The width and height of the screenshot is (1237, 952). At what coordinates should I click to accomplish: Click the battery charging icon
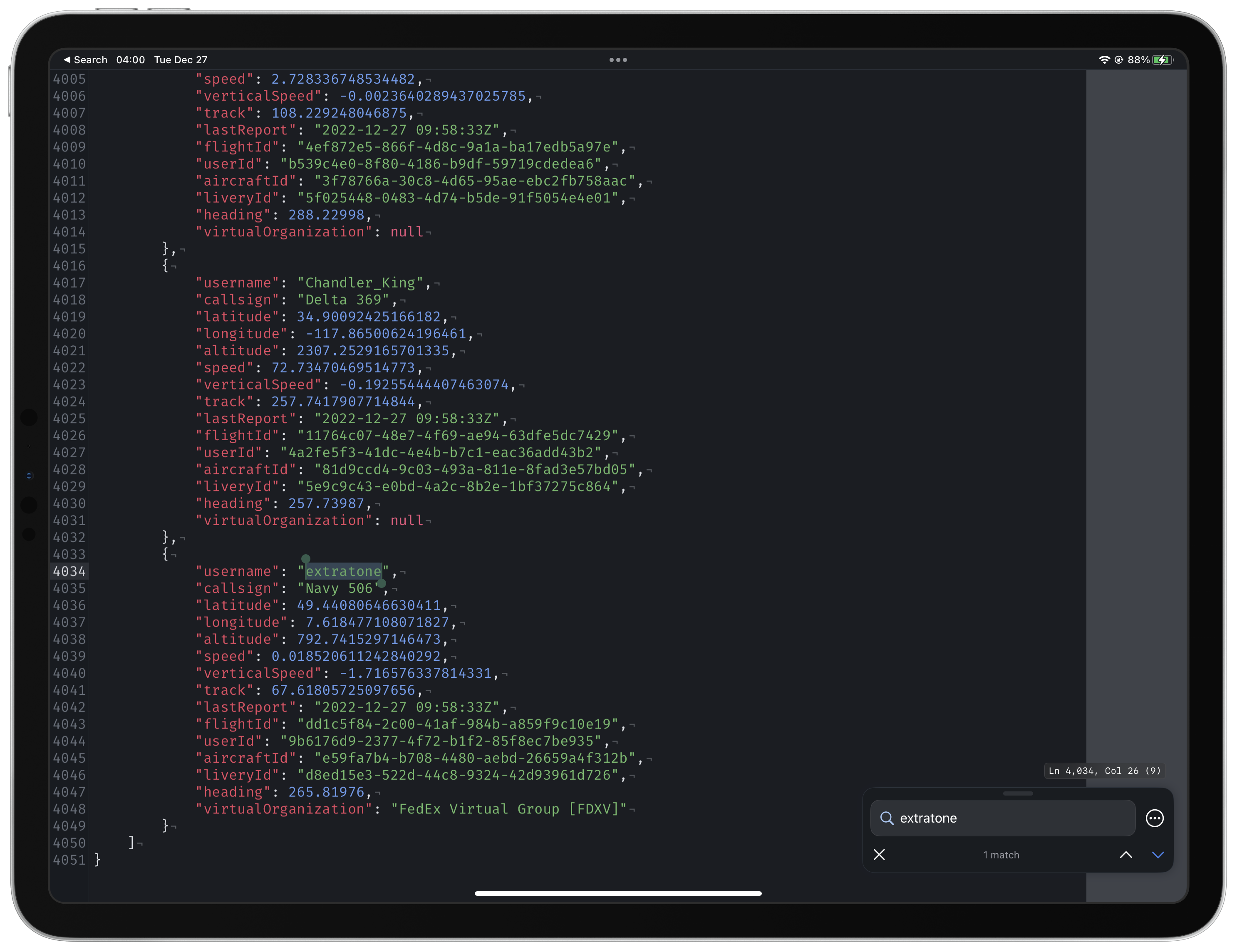click(x=1162, y=59)
